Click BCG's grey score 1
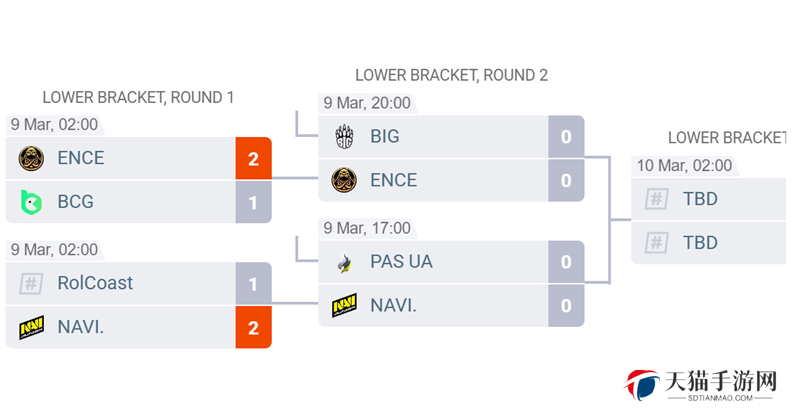The image size is (800, 411). tap(254, 202)
